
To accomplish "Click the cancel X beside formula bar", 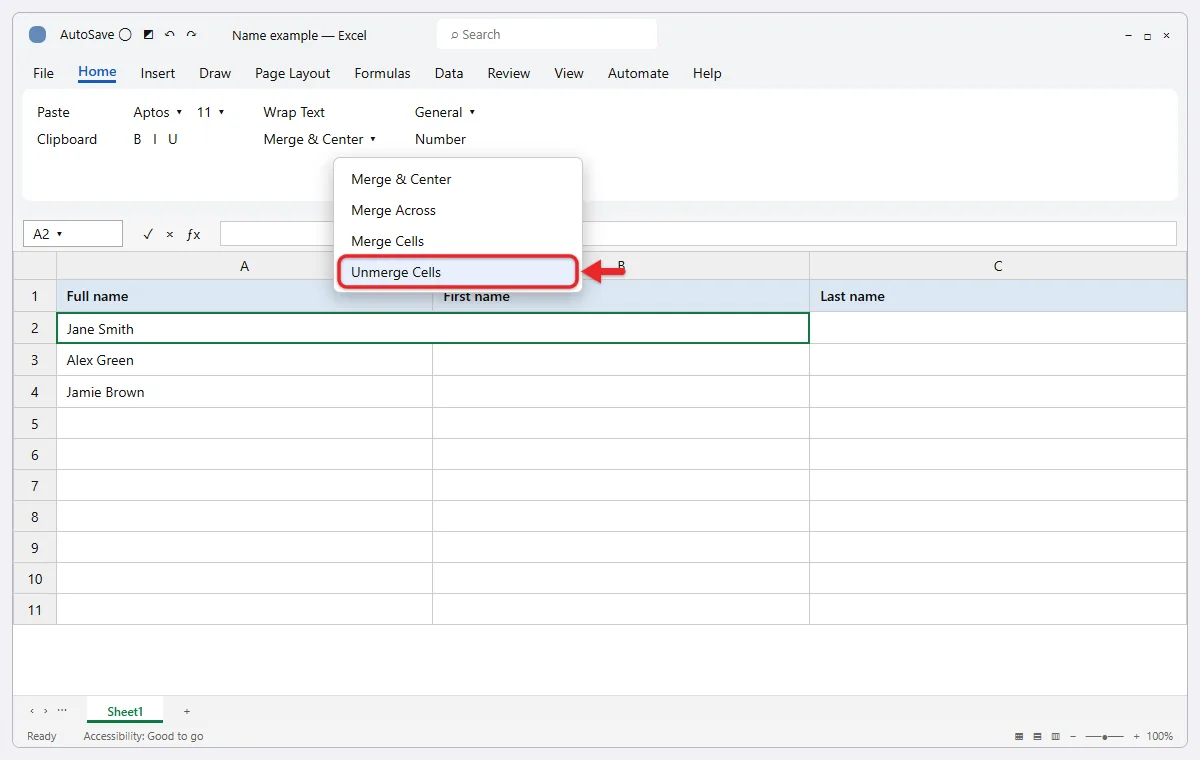I will point(170,234).
